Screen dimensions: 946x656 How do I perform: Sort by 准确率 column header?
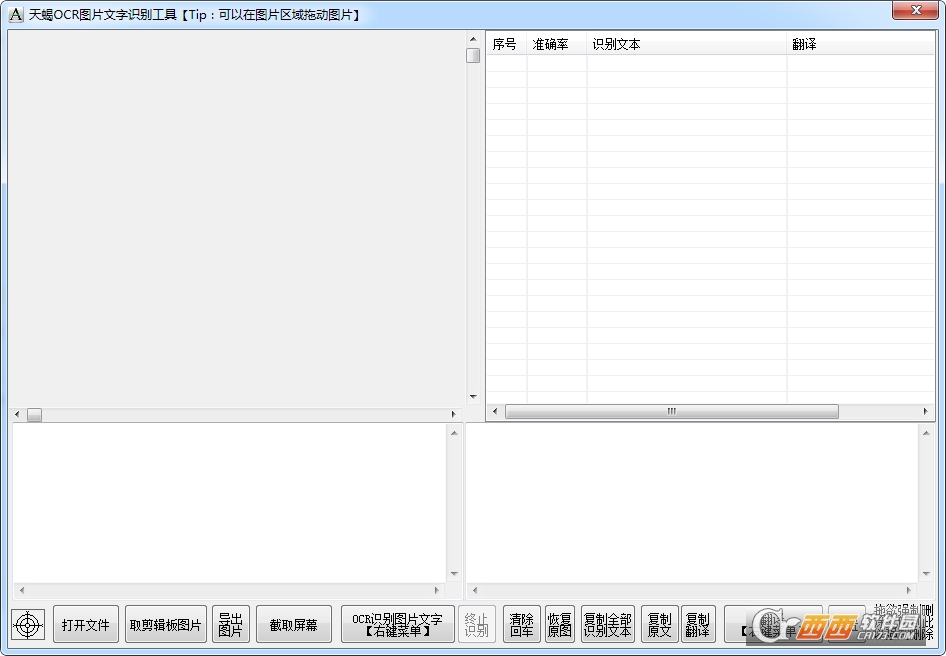point(556,44)
